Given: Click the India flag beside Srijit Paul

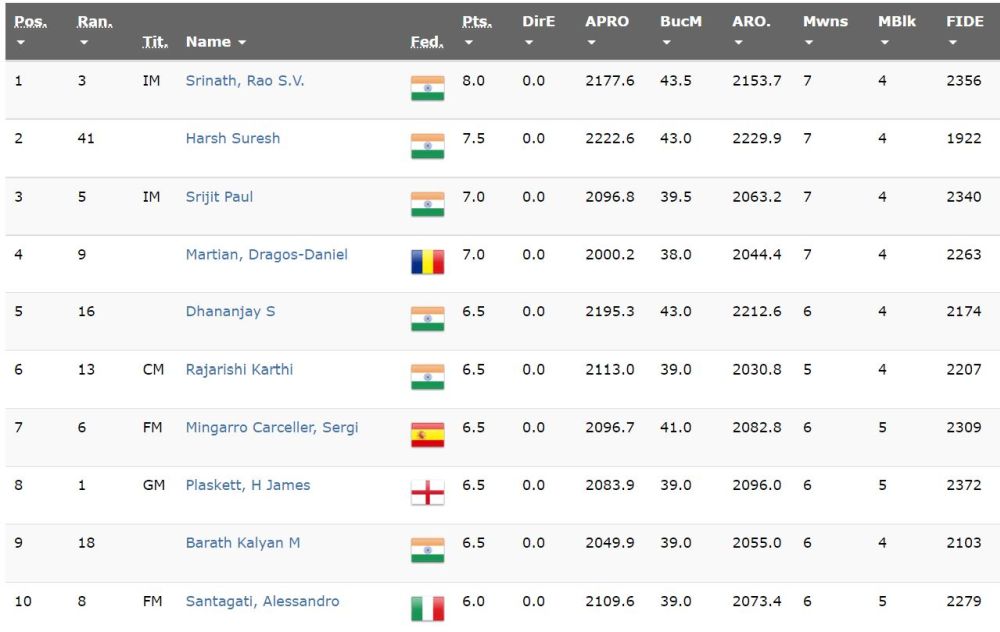Looking at the screenshot, I should point(427,204).
